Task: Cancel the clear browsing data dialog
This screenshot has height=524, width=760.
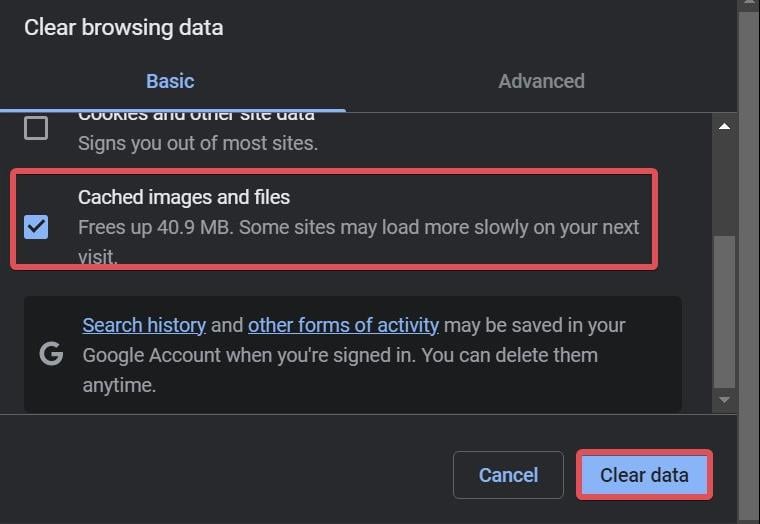Action: pos(508,475)
